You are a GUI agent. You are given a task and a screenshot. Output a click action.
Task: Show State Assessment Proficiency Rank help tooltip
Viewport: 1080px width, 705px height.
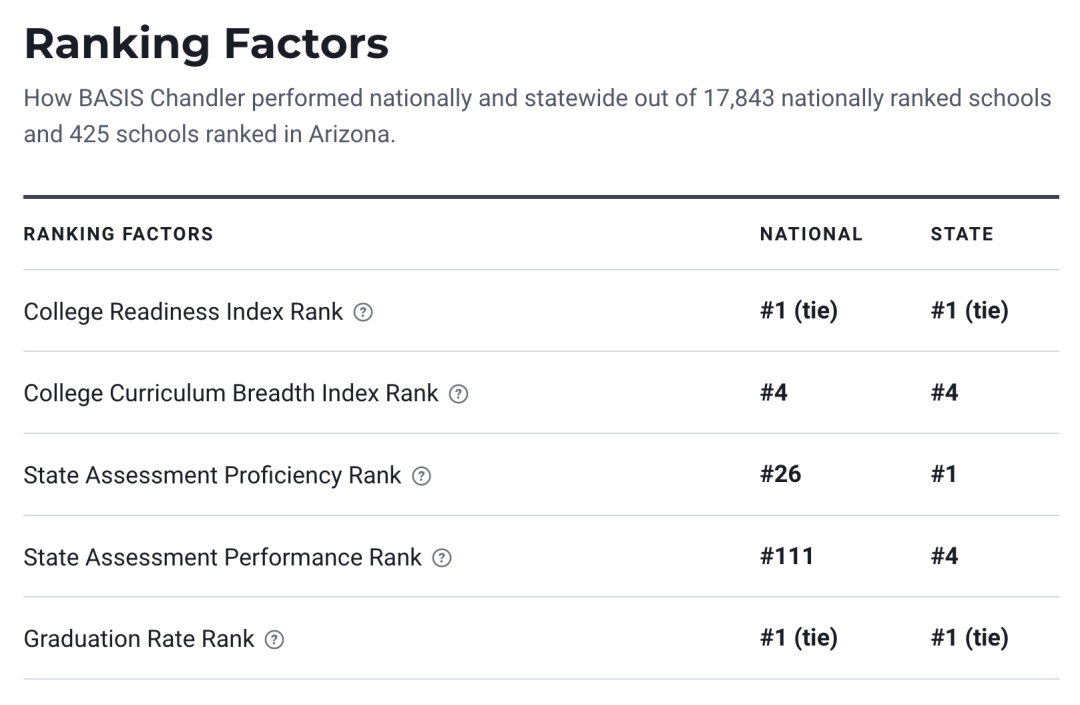pos(422,476)
